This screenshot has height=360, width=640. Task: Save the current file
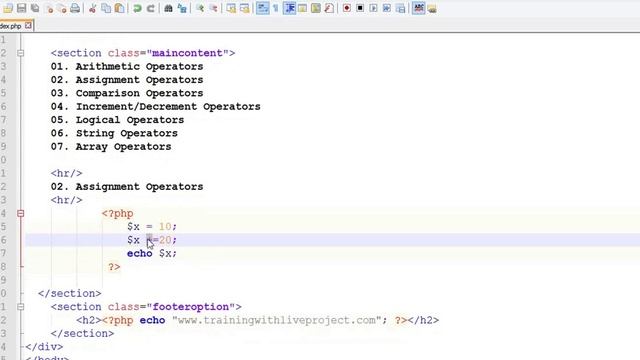pyautogui.click(x=21, y=8)
